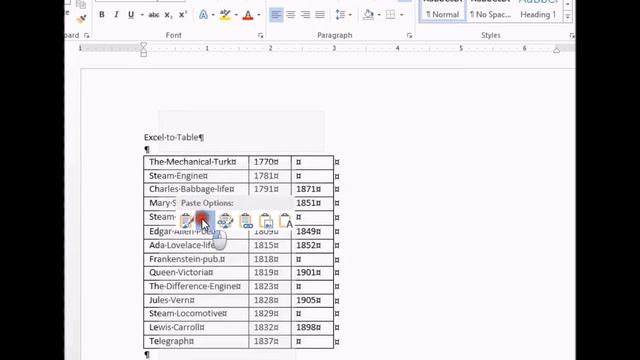Open the Font dialog launcher

click(x=260, y=36)
